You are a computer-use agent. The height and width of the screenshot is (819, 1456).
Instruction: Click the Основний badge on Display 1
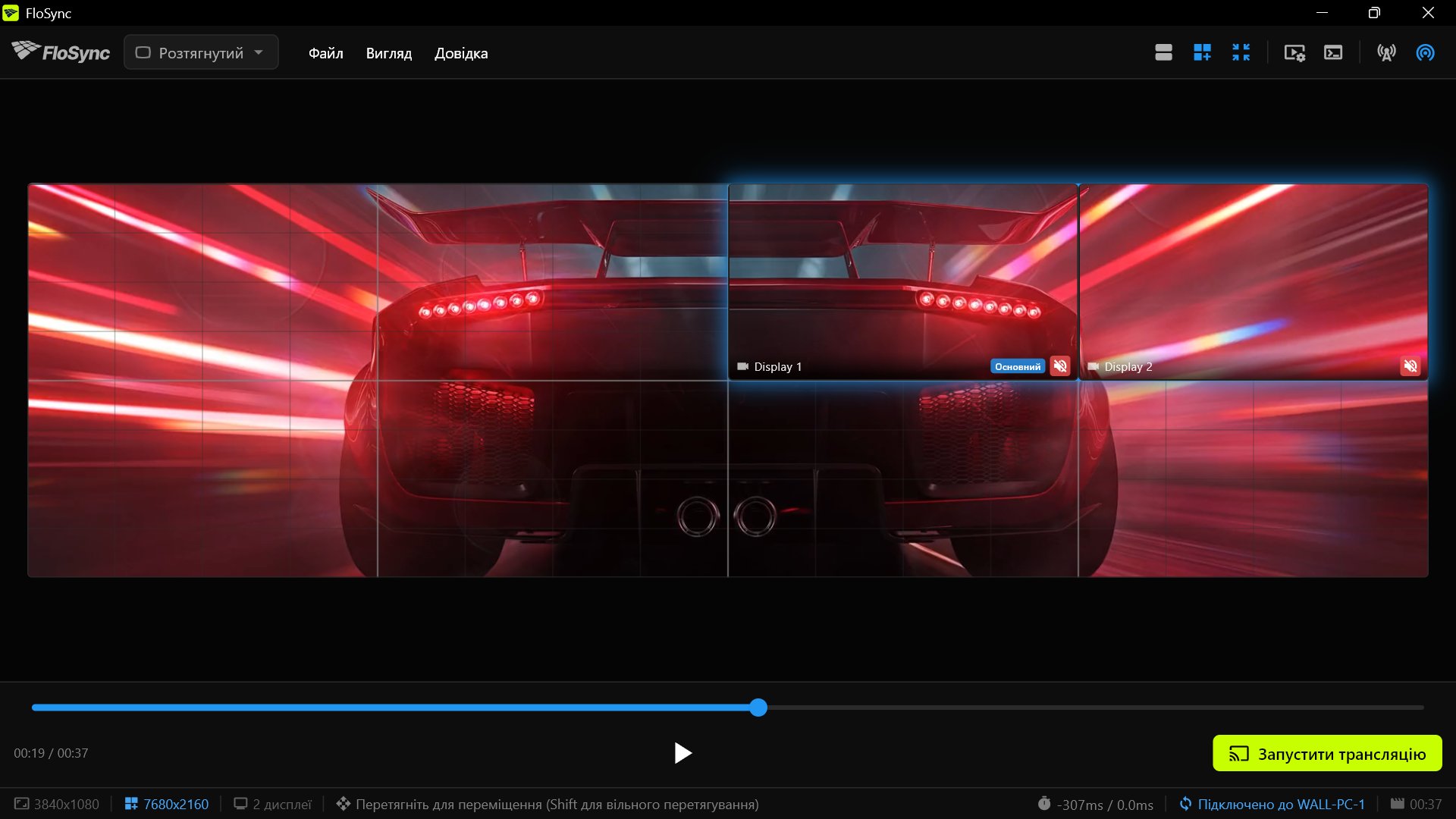[1018, 366]
